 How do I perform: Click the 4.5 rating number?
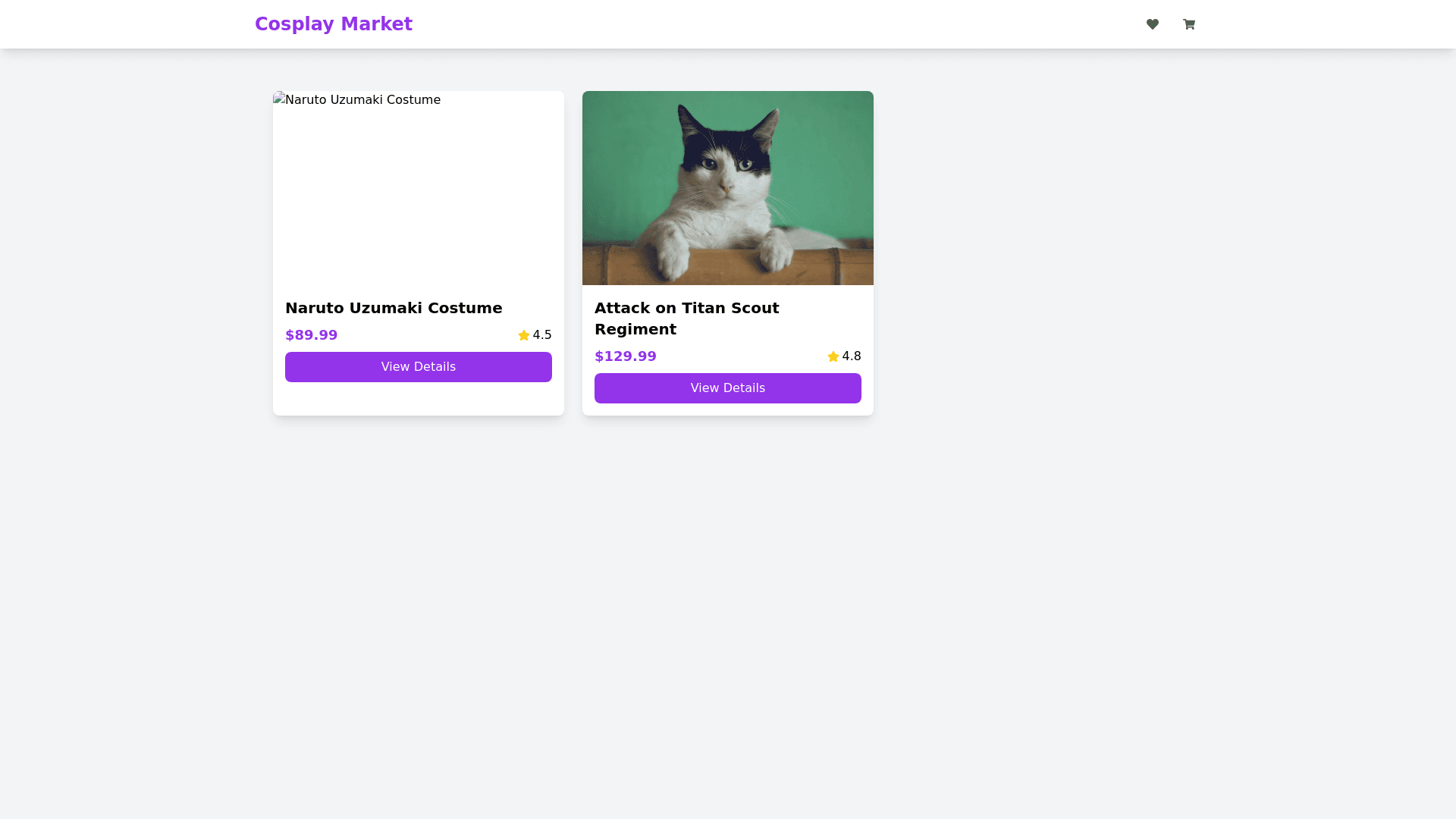click(542, 335)
